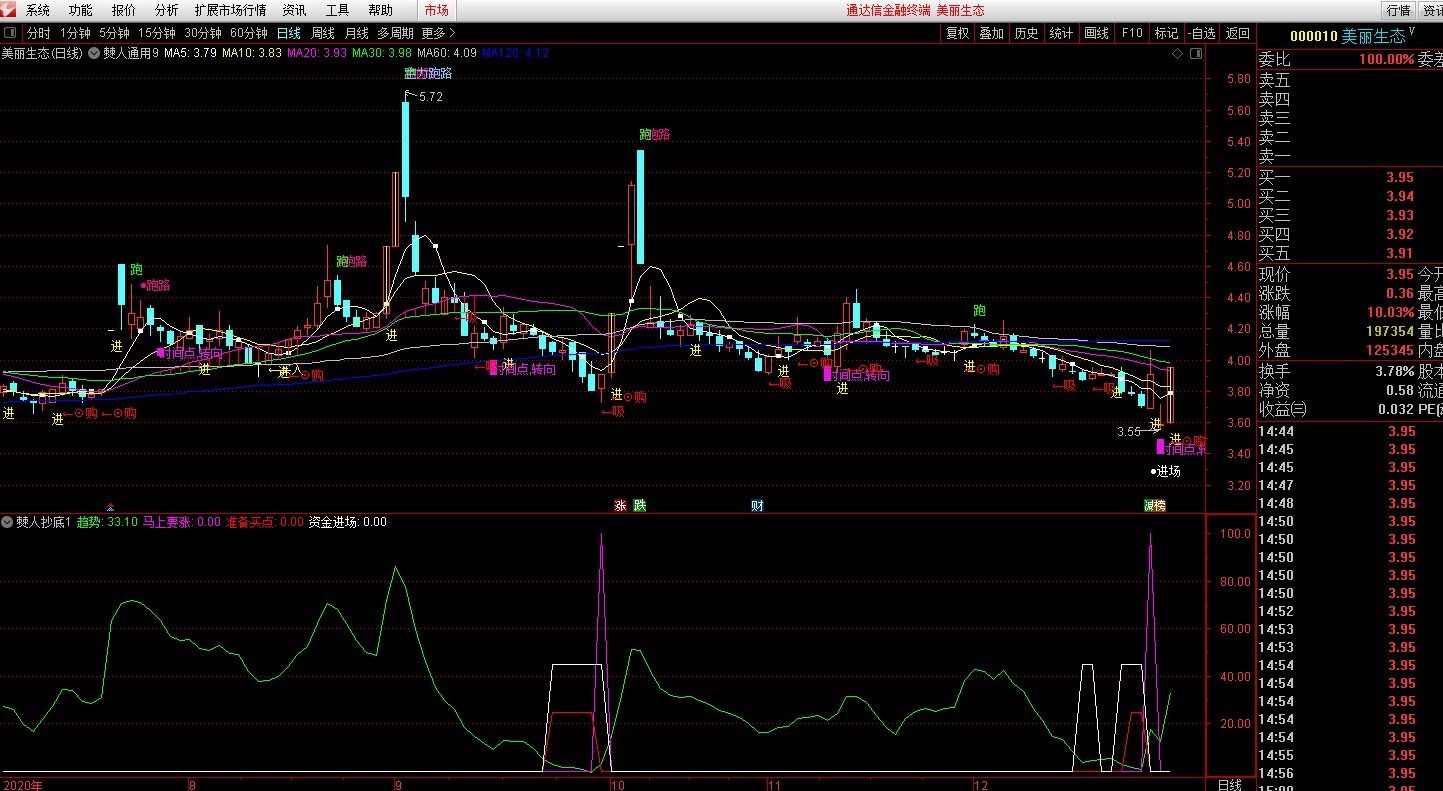This screenshot has width=1443, height=791.
Task: Open the 资讯 menu
Action: coord(295,10)
